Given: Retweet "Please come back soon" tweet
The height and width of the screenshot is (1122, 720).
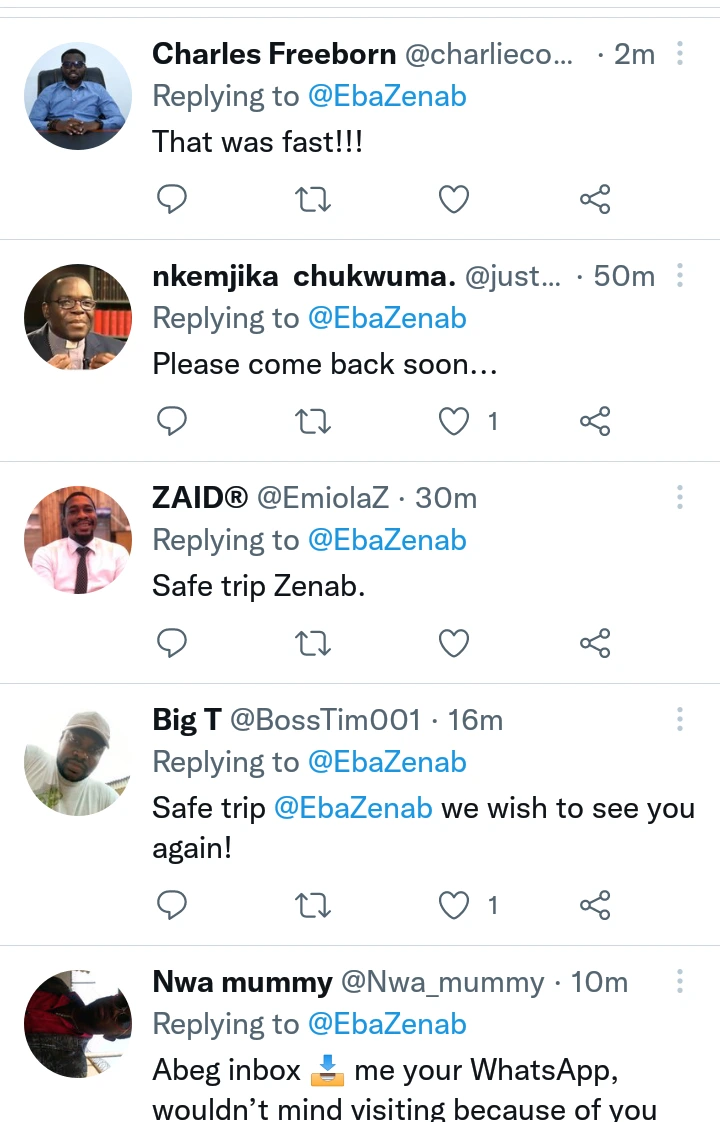Looking at the screenshot, I should tap(314, 422).
